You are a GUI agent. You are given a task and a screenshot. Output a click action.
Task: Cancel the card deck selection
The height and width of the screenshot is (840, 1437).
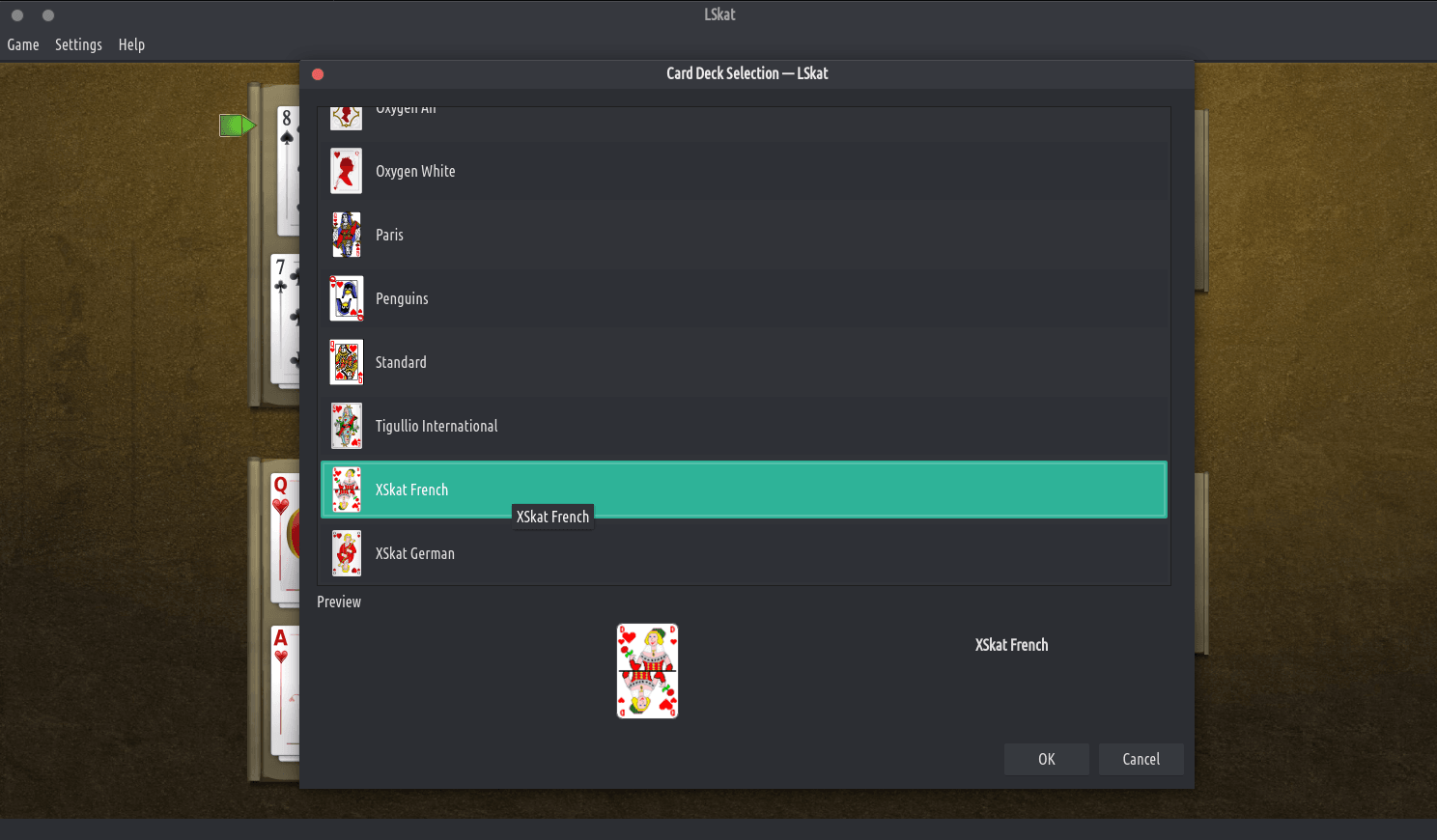pyautogui.click(x=1141, y=759)
